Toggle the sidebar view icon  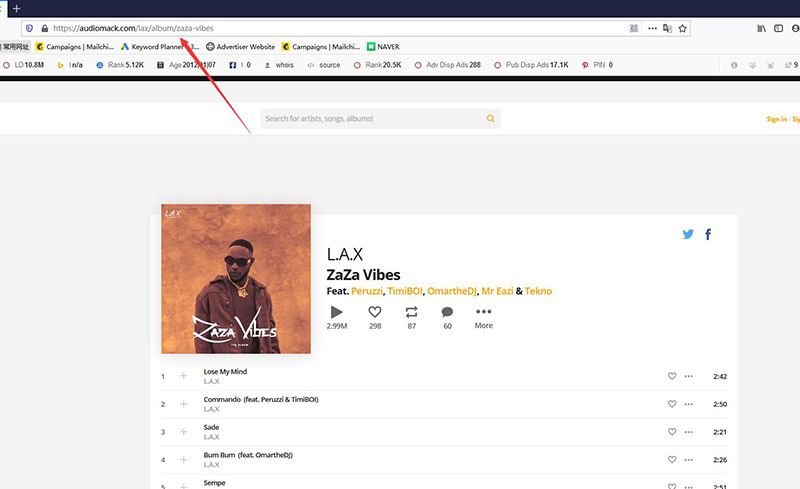coord(778,29)
